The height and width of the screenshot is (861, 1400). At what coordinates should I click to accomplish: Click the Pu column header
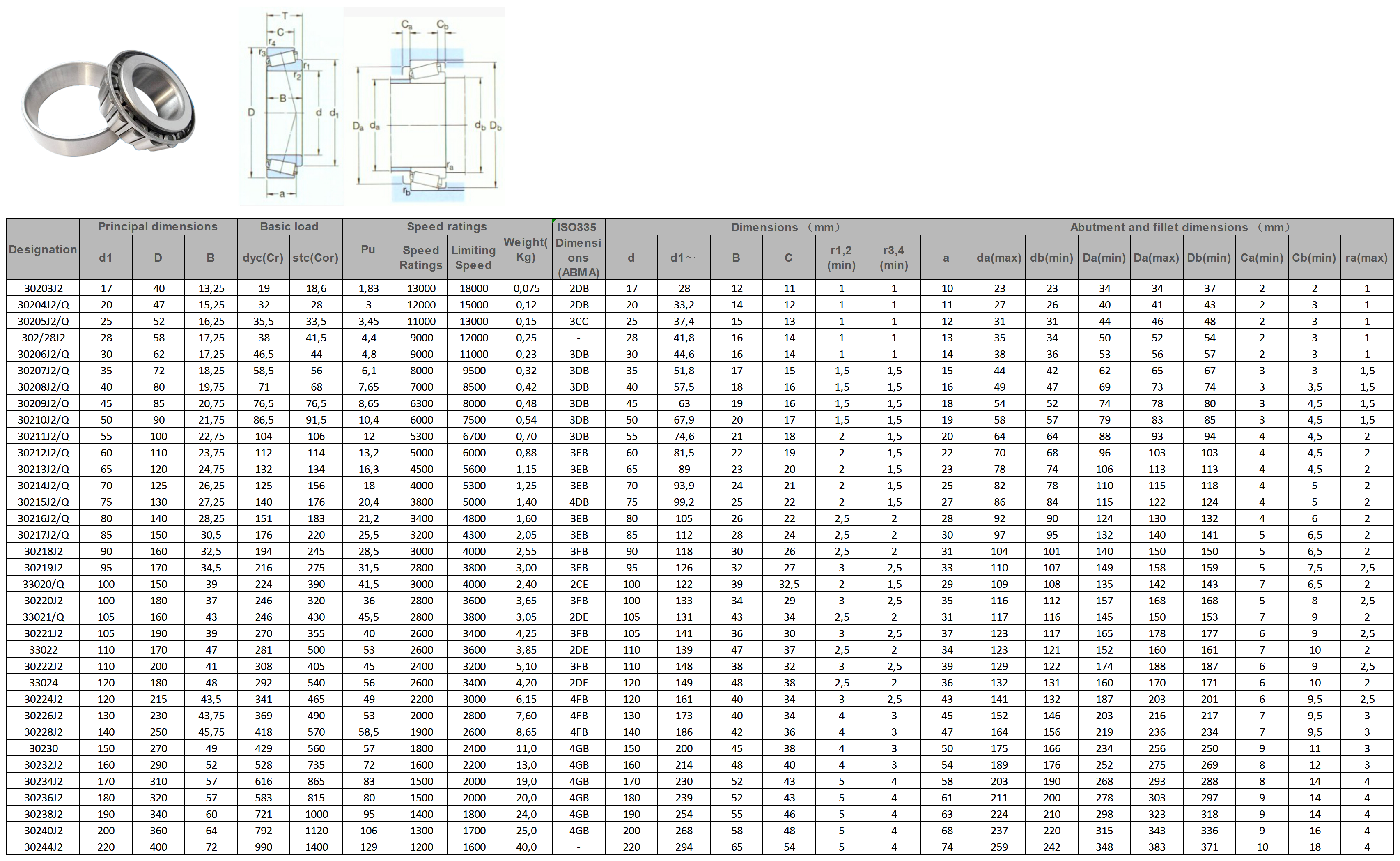tap(368, 249)
